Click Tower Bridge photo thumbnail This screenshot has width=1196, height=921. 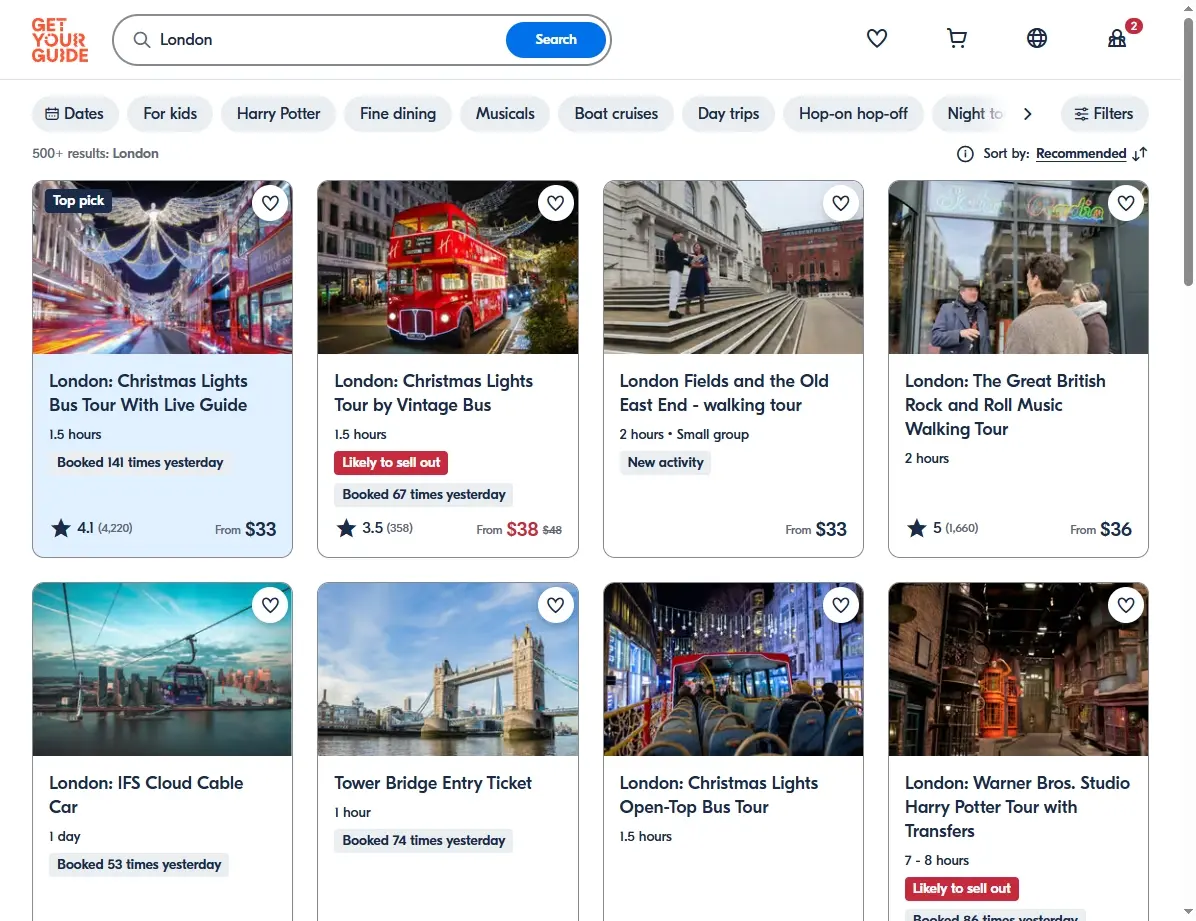point(448,669)
